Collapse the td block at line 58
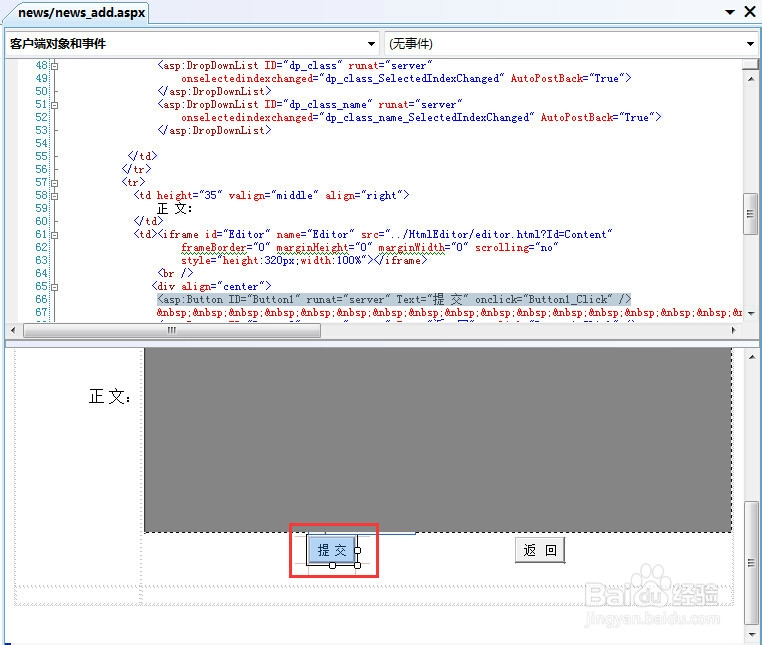The height and width of the screenshot is (645, 762). [54, 196]
